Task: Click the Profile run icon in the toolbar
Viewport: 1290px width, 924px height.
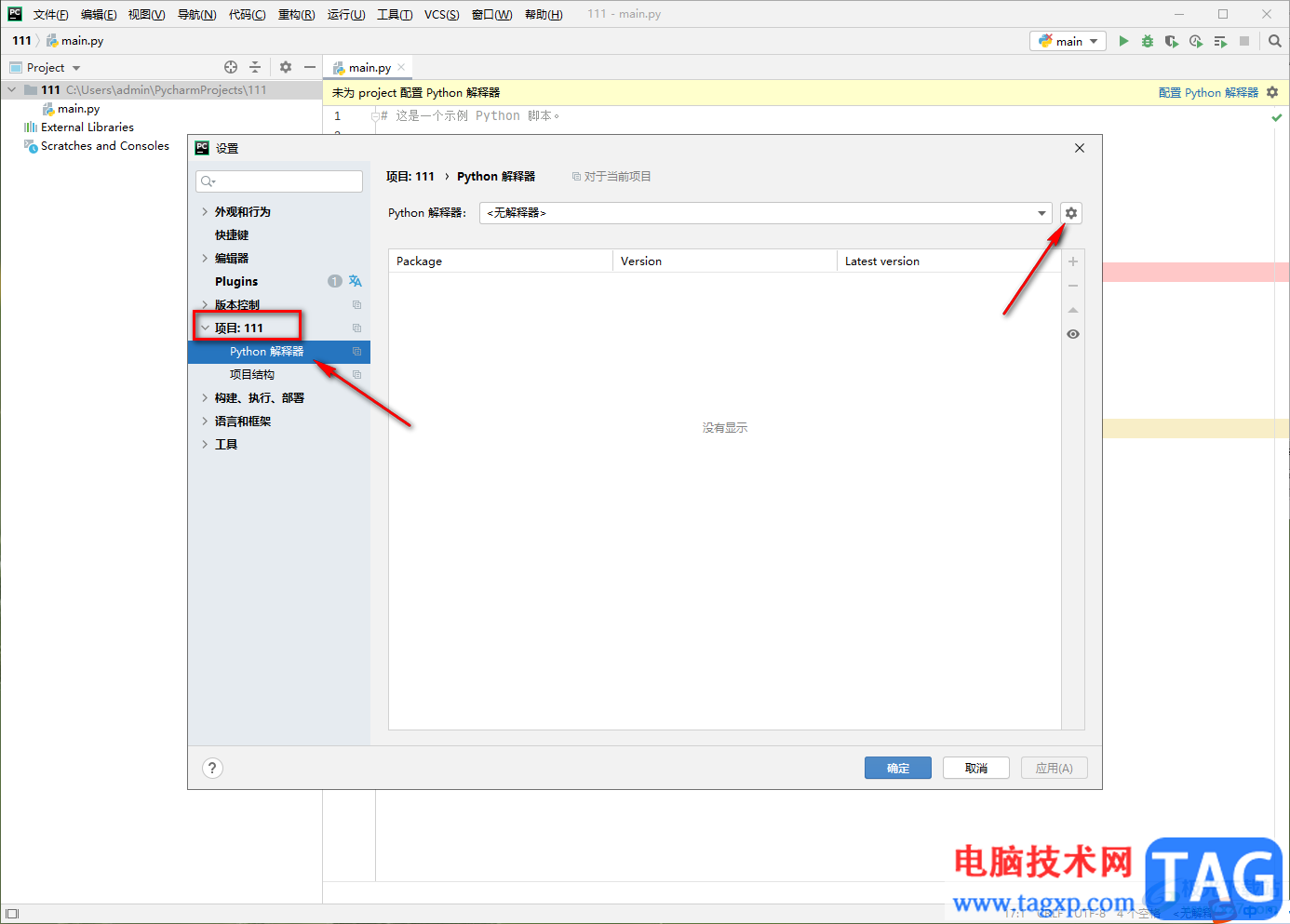Action: point(1196,41)
